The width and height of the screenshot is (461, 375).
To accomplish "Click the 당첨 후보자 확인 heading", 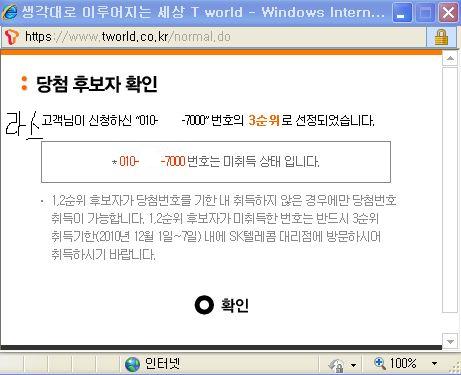I will tap(97, 84).
